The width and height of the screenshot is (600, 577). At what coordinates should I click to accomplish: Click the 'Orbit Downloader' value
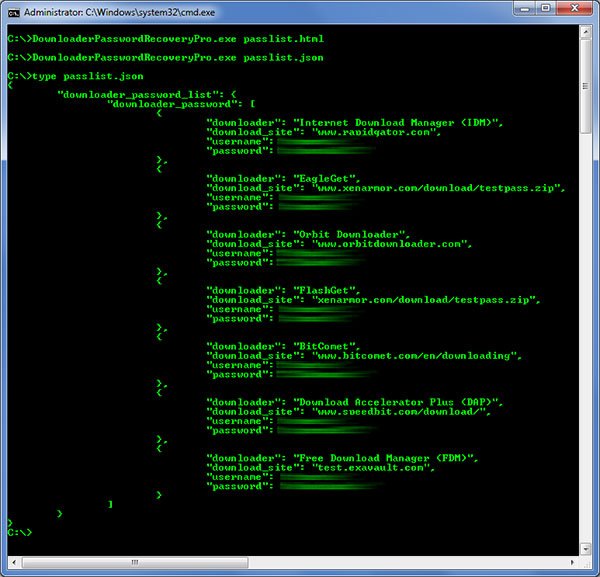tap(349, 234)
